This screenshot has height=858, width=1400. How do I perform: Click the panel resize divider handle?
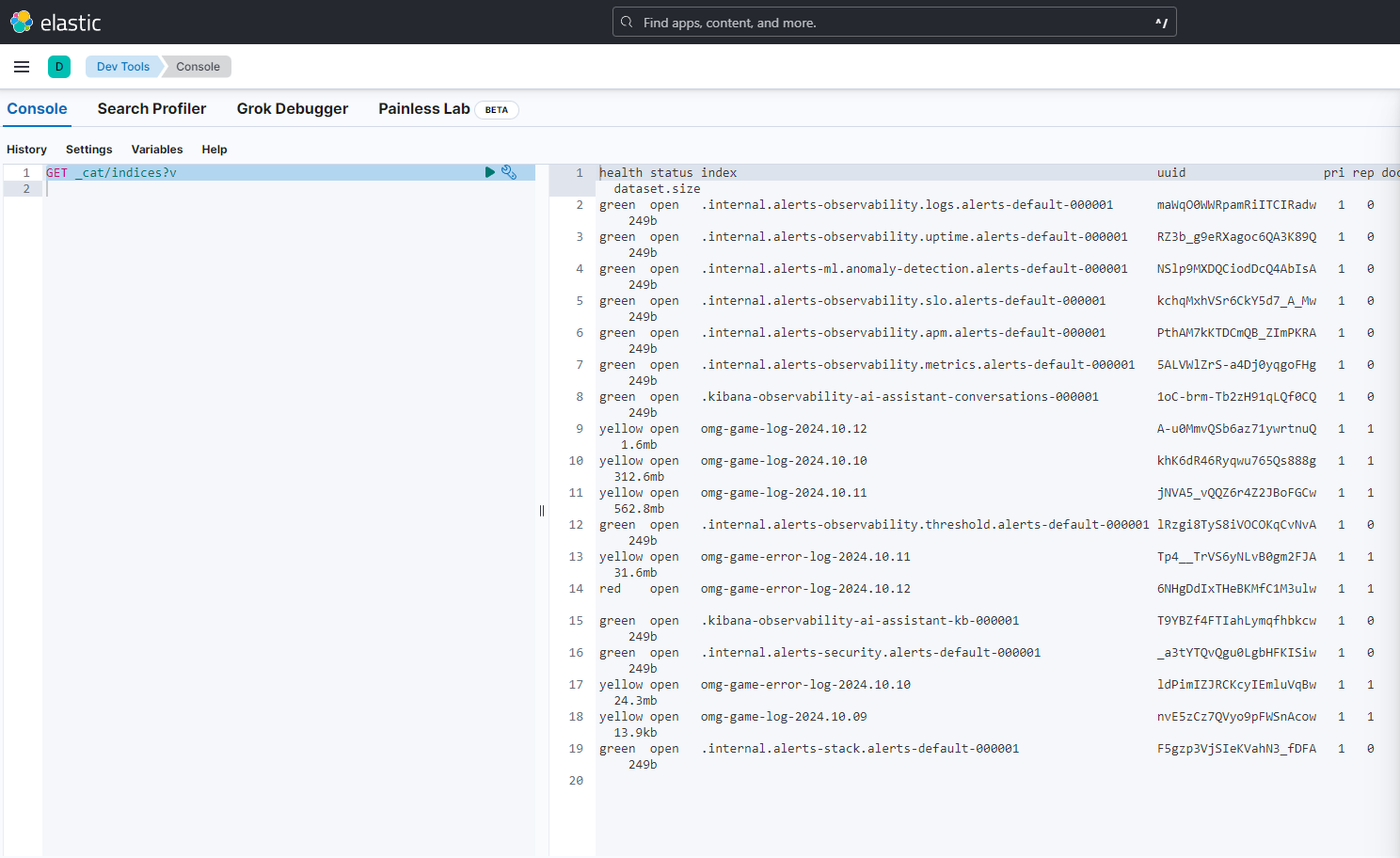[x=542, y=511]
